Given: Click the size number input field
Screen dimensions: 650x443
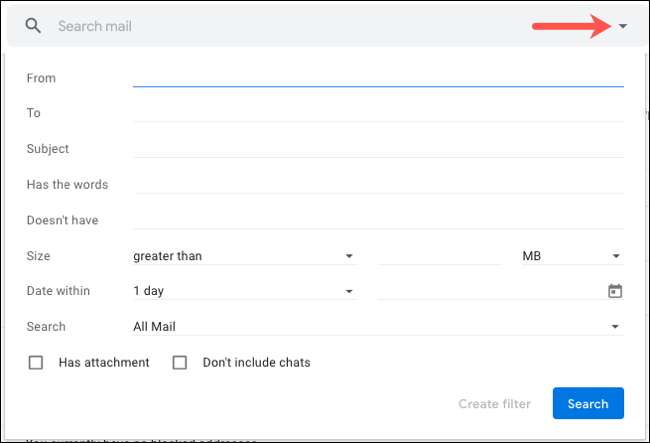Looking at the screenshot, I should [439, 256].
